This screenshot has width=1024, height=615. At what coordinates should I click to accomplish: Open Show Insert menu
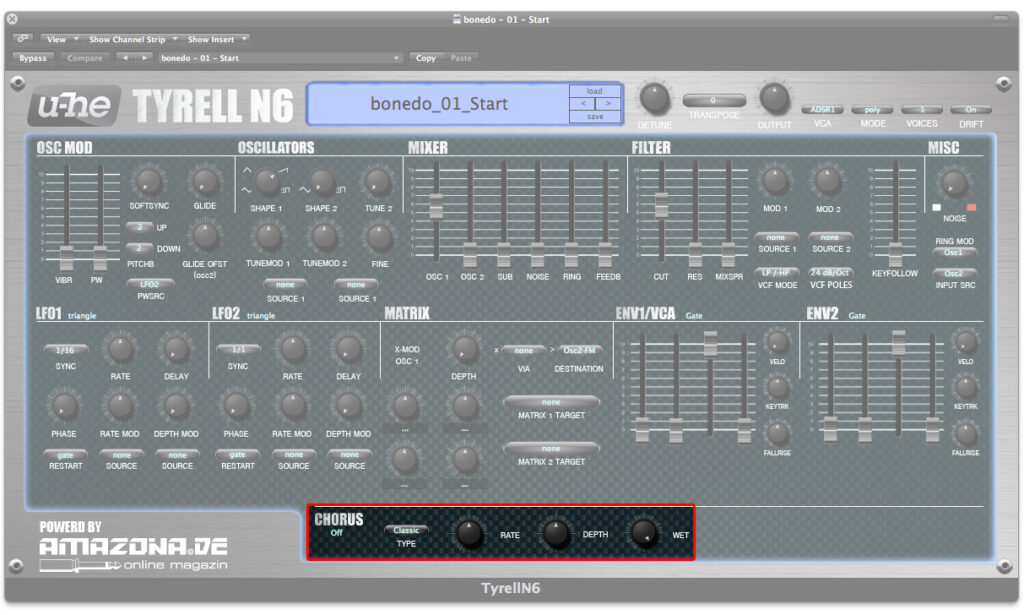[x=216, y=39]
